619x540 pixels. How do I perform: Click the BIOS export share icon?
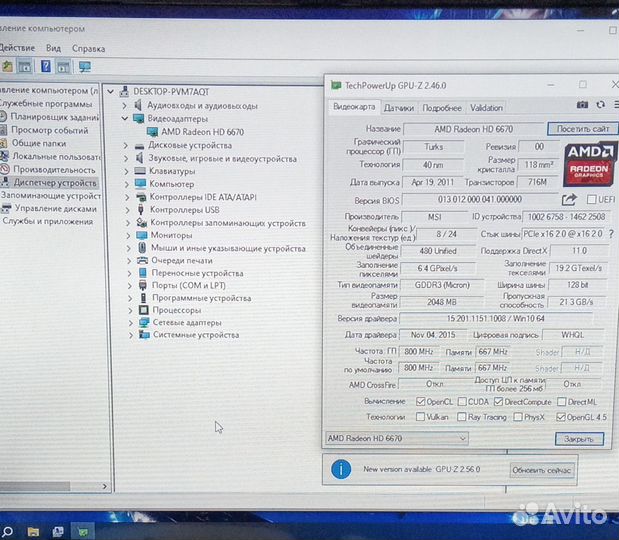569,199
